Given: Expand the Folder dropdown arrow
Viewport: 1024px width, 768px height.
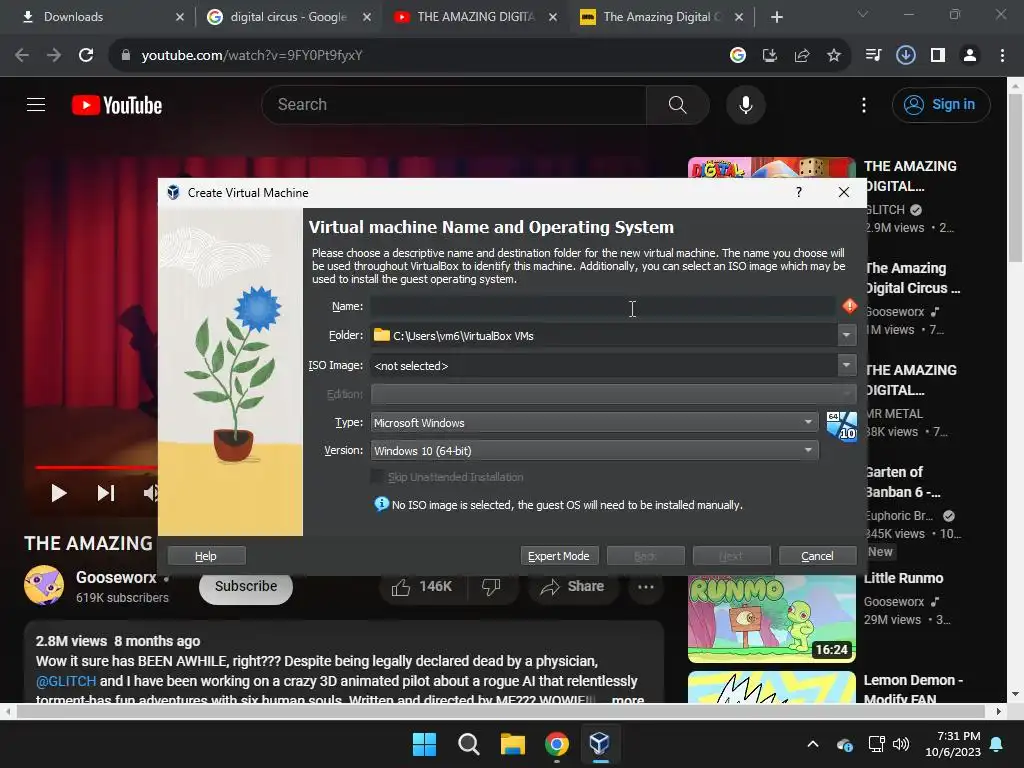Looking at the screenshot, I should [x=846, y=335].
